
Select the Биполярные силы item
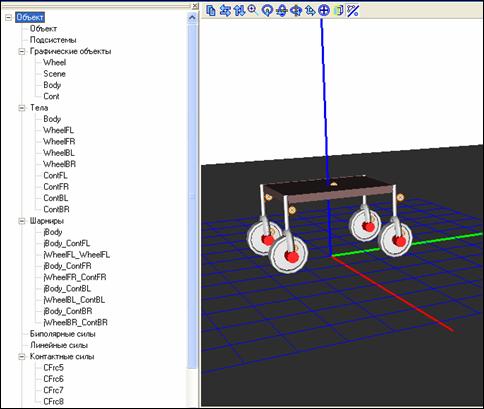(63, 334)
